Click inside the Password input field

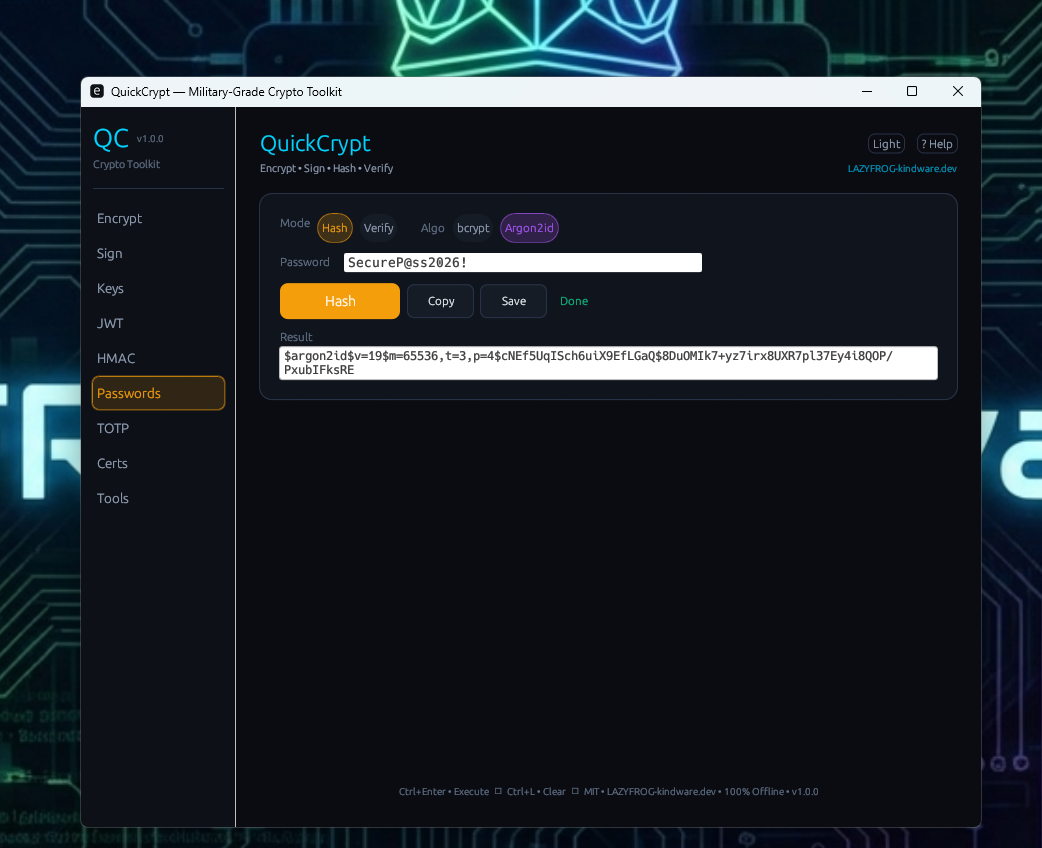tap(522, 262)
